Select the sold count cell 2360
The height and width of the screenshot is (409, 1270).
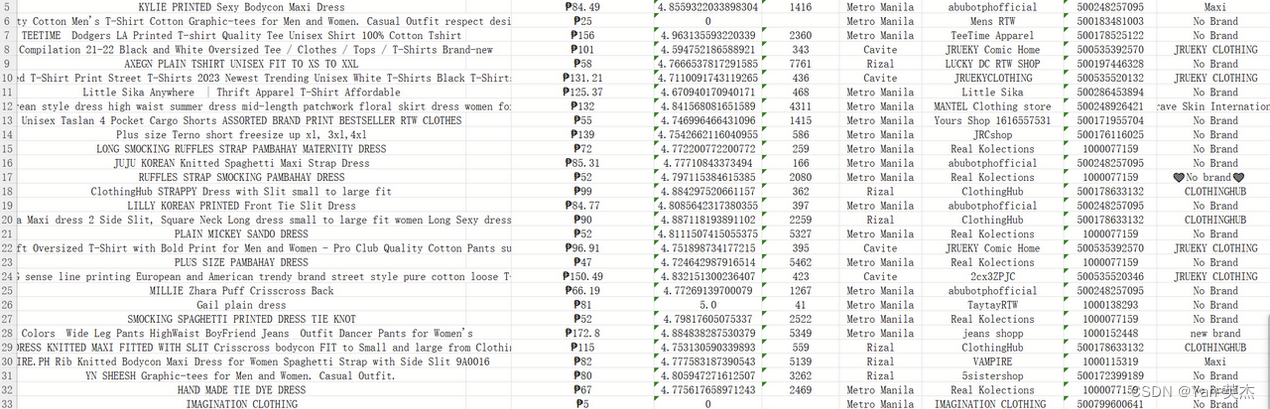pos(800,35)
